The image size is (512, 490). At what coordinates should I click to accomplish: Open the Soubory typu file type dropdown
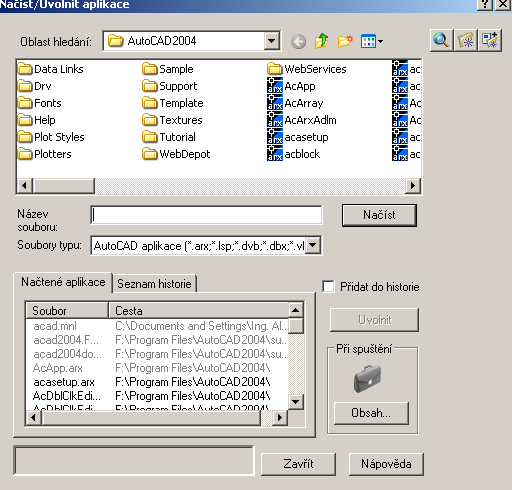(x=313, y=246)
